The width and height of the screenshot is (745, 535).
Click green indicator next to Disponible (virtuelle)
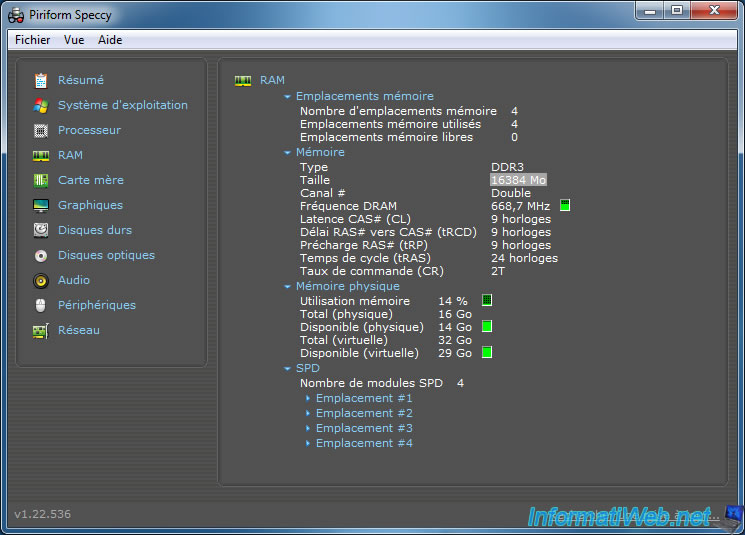487,352
